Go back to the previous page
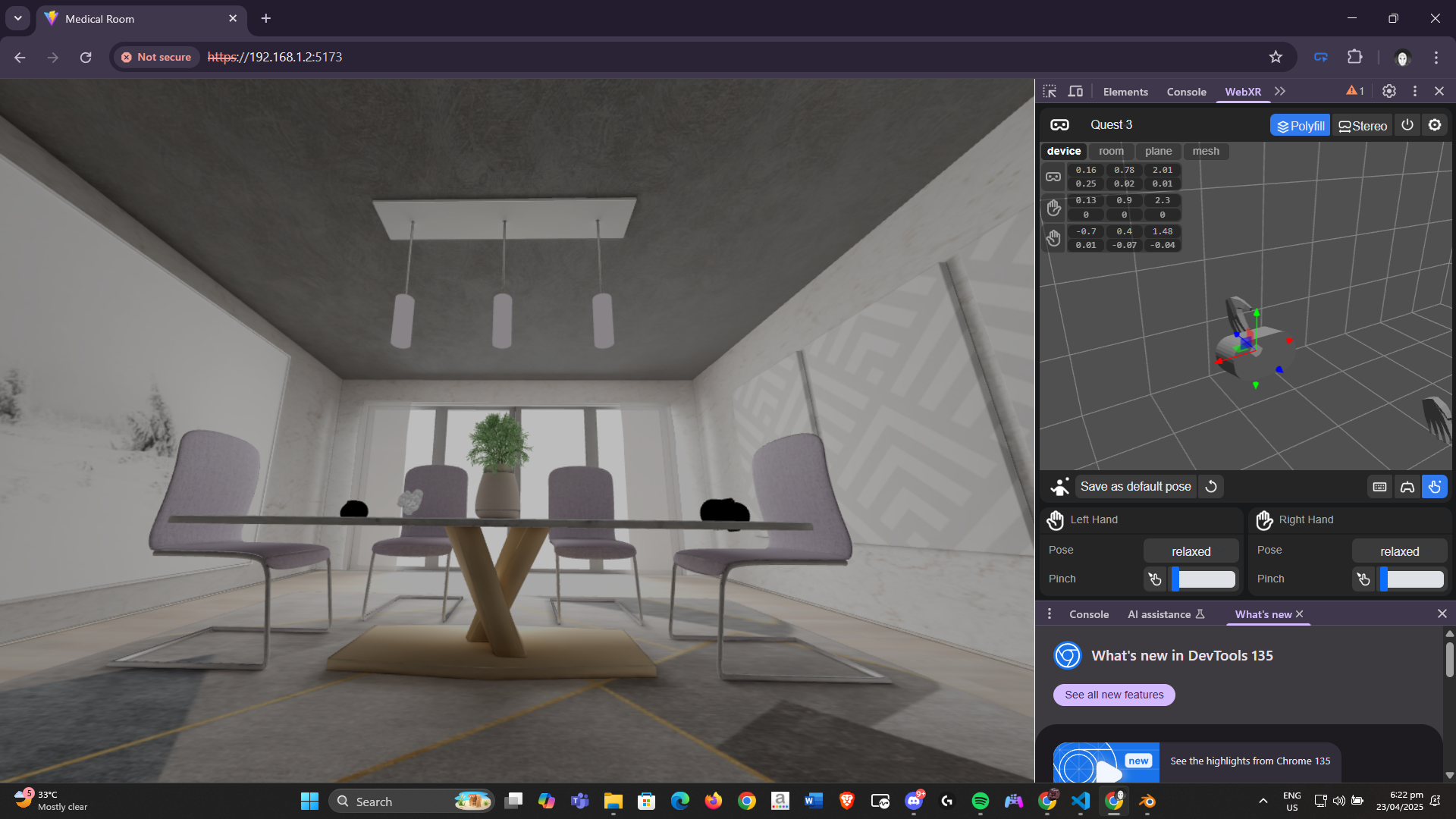 click(20, 58)
